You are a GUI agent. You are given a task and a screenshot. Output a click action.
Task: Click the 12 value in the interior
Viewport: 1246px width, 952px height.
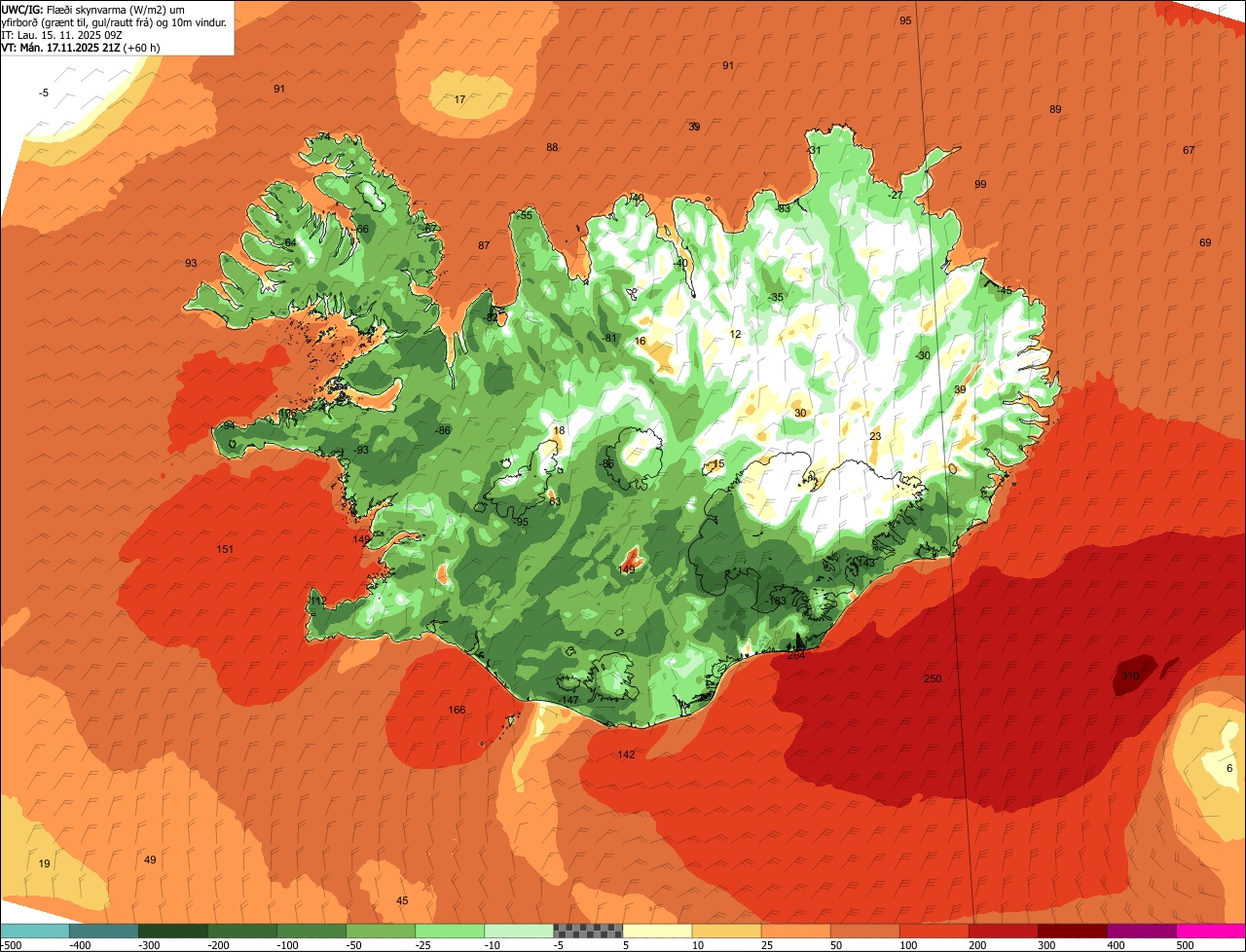coord(735,334)
